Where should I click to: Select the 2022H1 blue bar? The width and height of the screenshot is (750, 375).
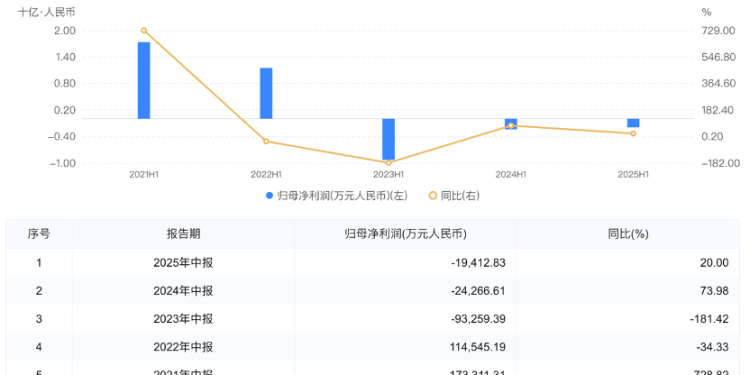pos(266,93)
